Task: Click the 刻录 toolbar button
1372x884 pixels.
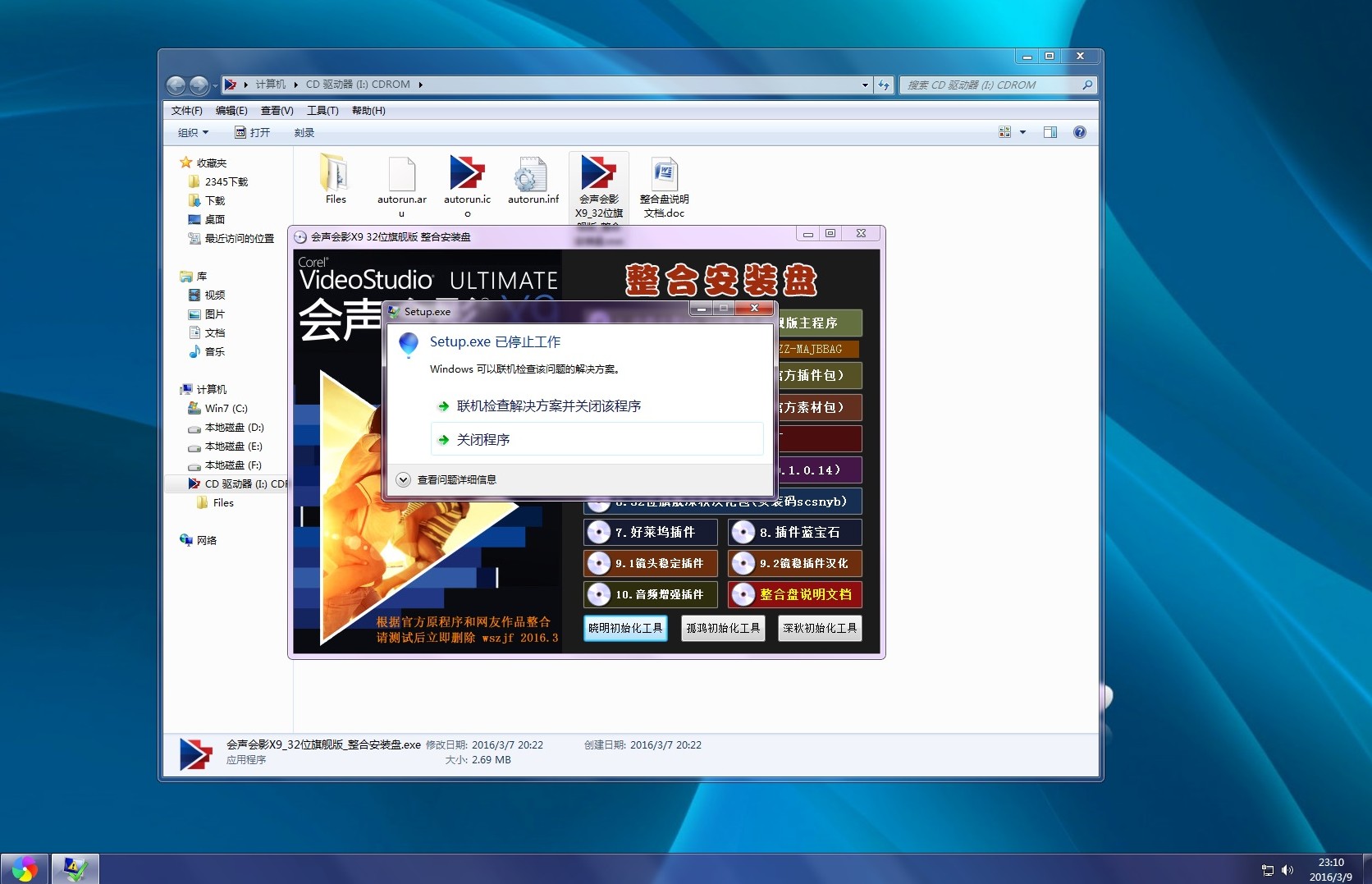Action: pos(304,133)
